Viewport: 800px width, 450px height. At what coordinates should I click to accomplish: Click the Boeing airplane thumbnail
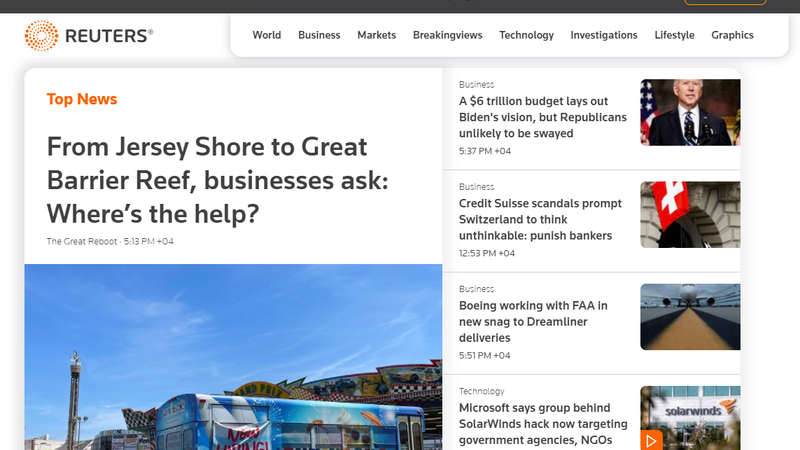690,316
